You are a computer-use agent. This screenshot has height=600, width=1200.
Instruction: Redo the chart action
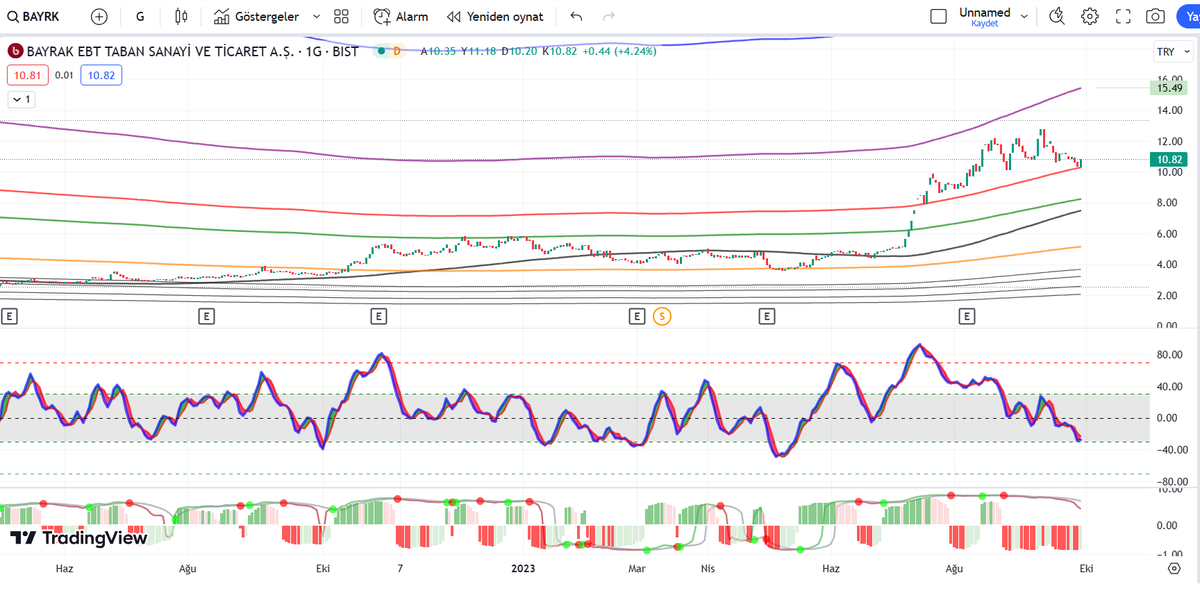click(609, 17)
